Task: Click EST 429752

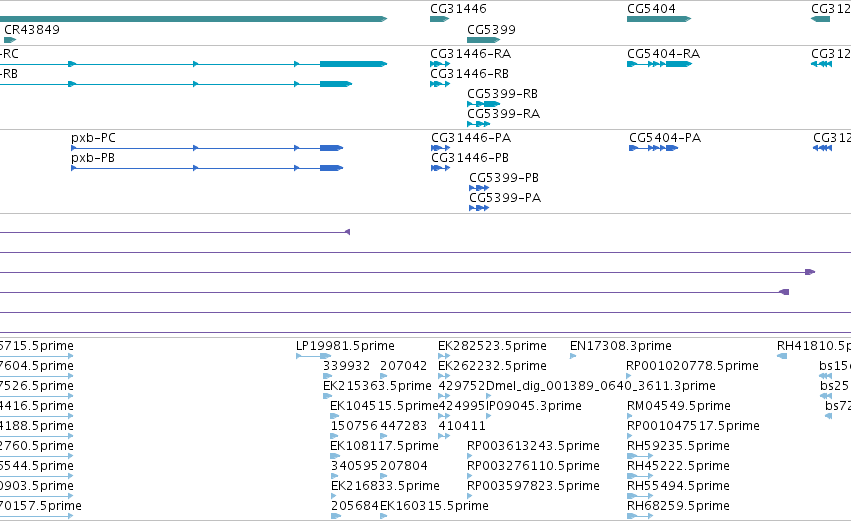Action: coord(462,386)
